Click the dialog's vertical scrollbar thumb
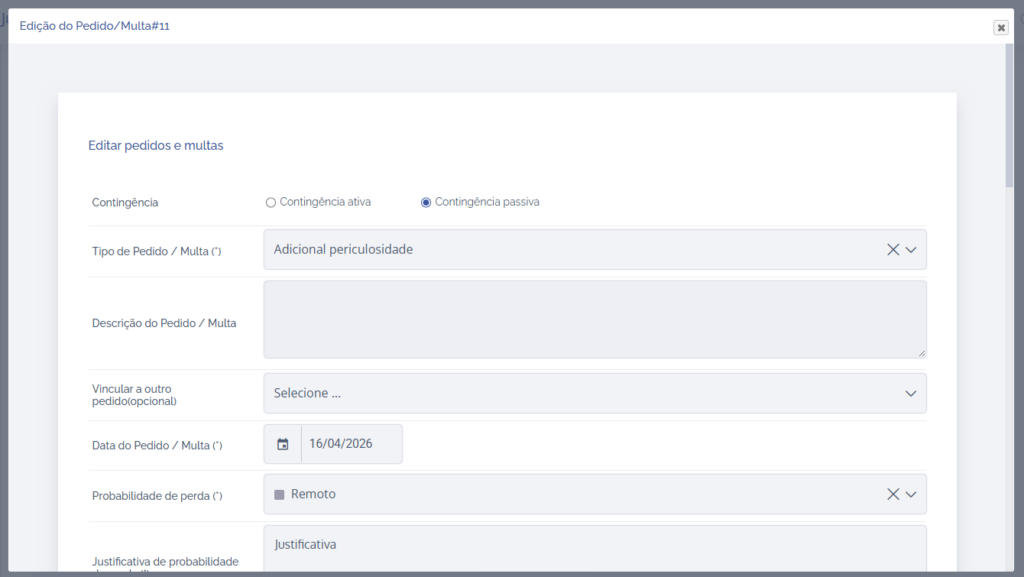Image resolution: width=1024 pixels, height=577 pixels. click(x=1009, y=115)
